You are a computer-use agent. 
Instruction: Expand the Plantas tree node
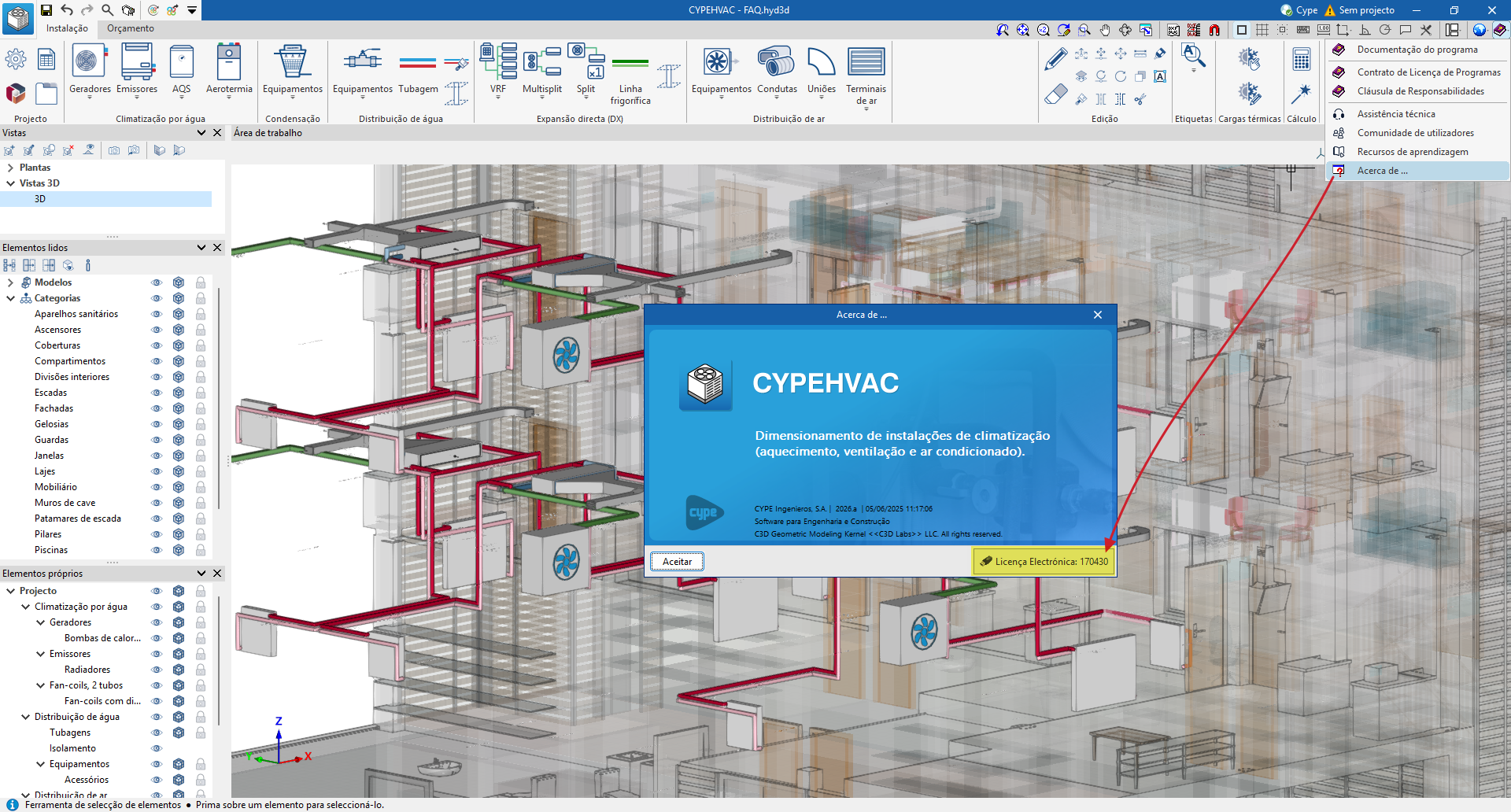tap(10, 168)
